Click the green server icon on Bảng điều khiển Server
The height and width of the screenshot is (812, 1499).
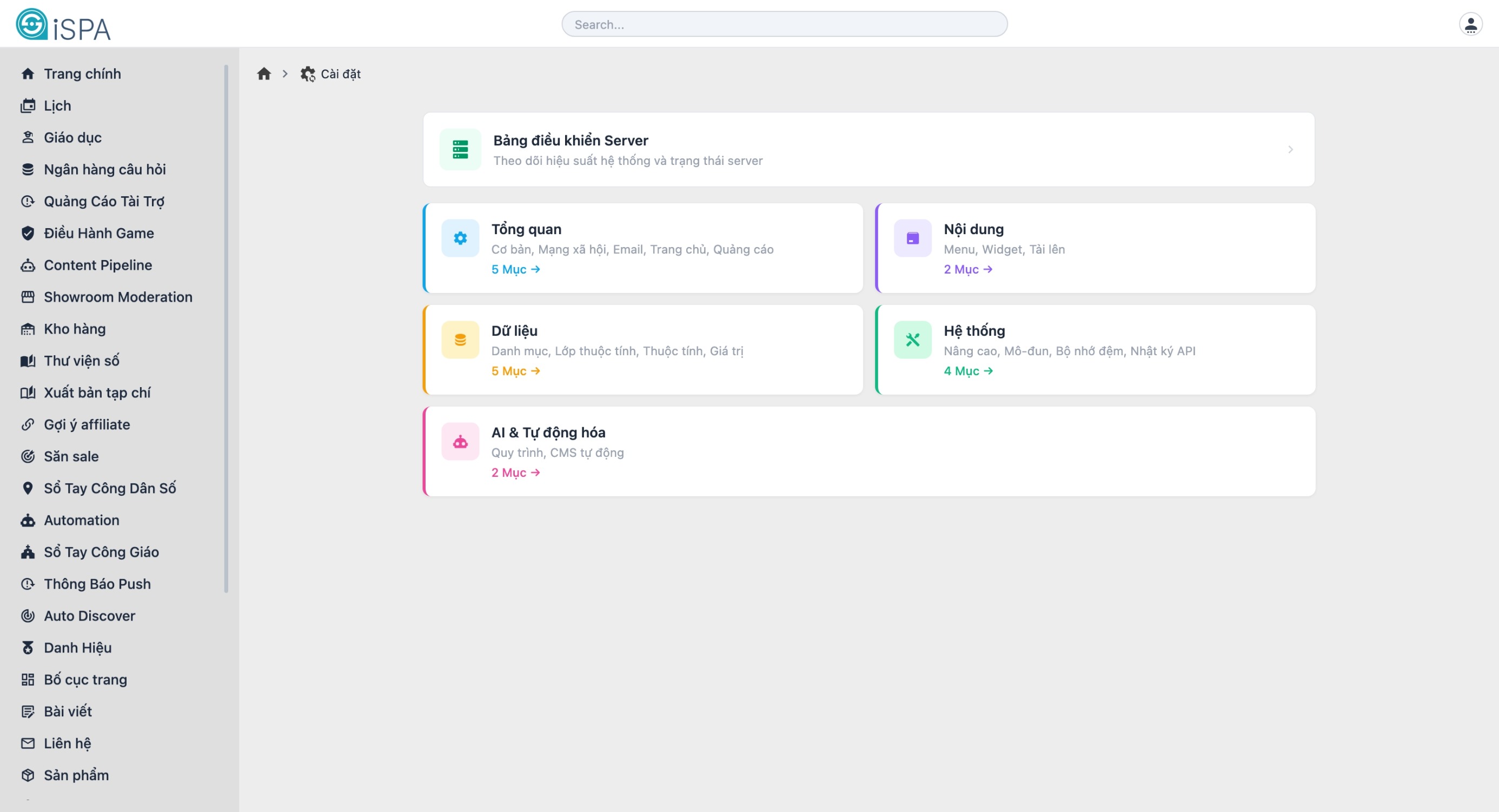[x=460, y=150]
